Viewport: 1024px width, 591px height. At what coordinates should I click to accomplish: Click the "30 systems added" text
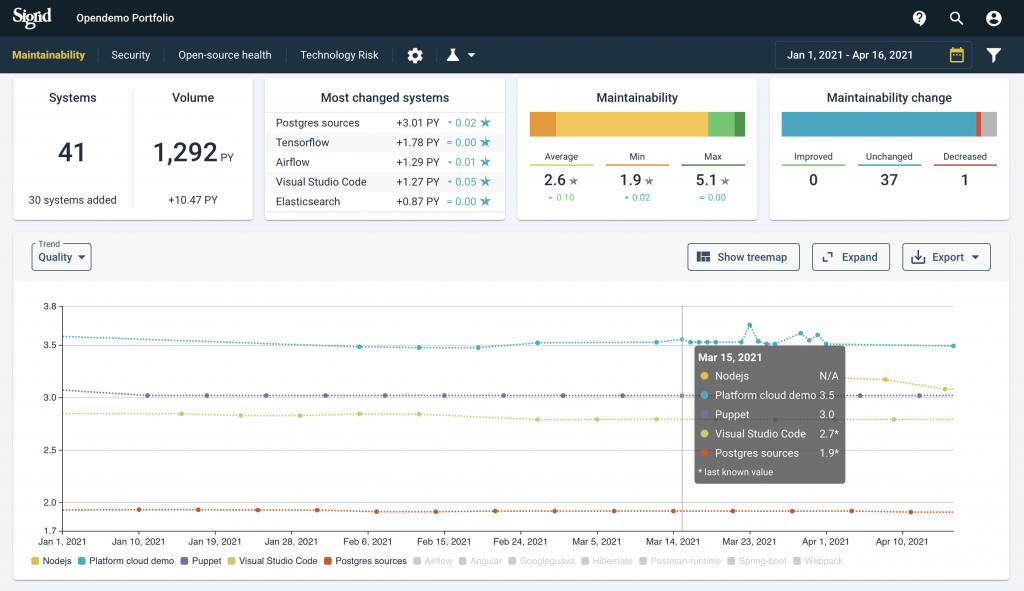point(72,200)
